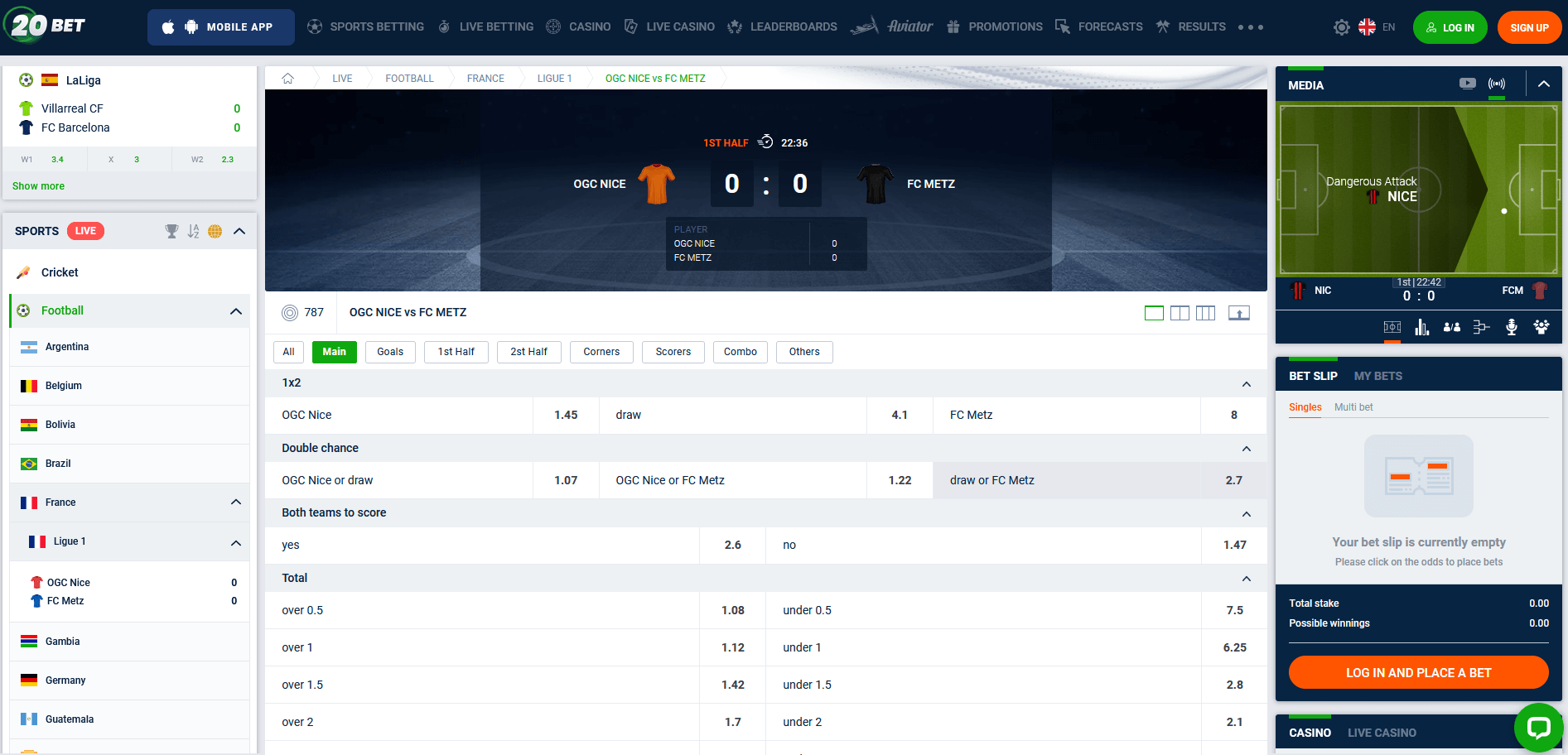Screen dimensions: 1568x755
Task: Select two column market layout
Action: (1180, 313)
